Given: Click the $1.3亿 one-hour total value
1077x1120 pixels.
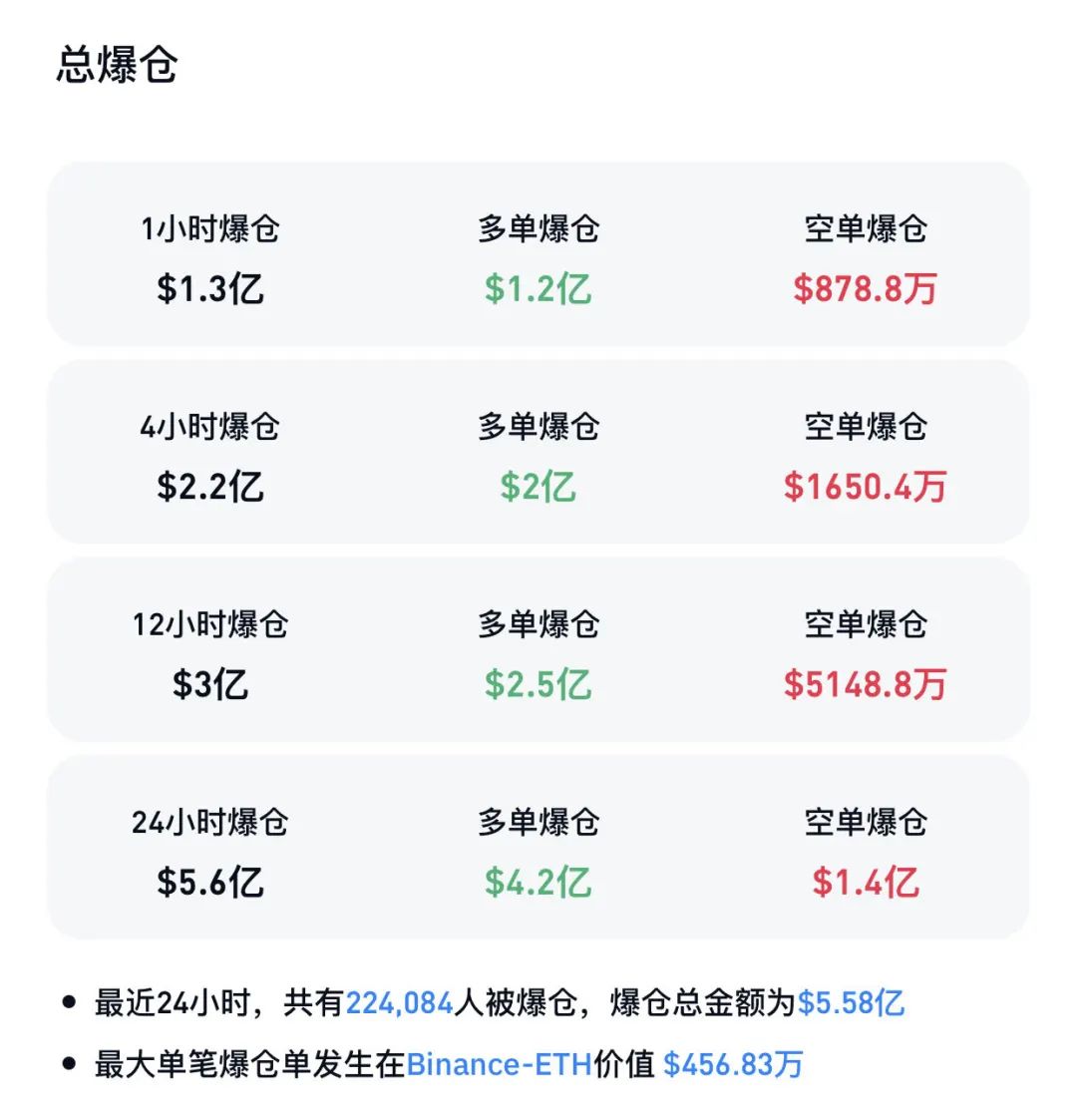Looking at the screenshot, I should (209, 289).
